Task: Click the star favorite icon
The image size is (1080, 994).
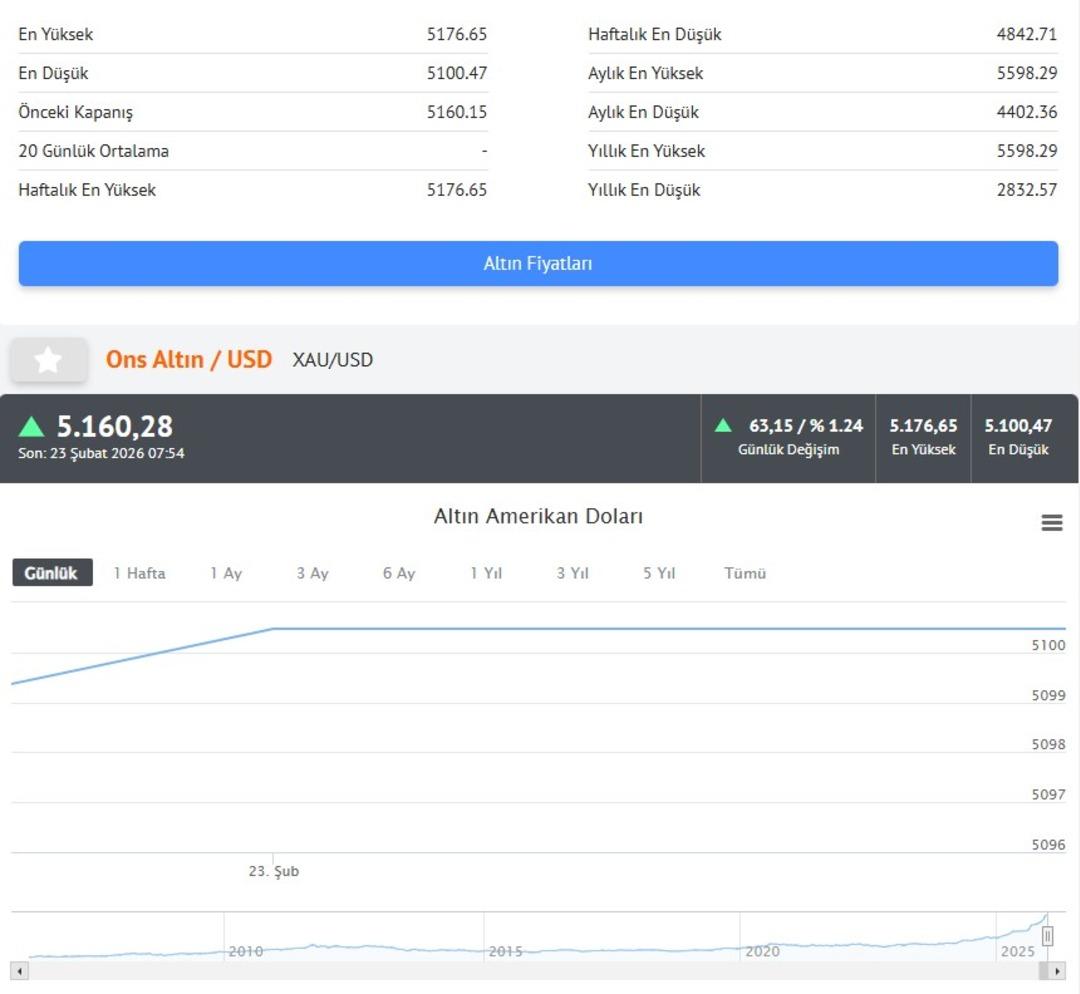Action: (48, 360)
